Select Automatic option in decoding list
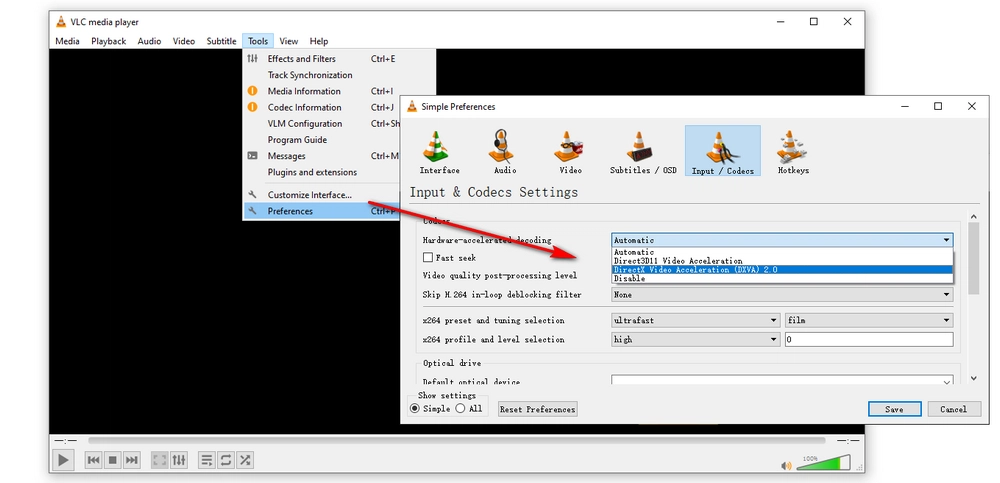The width and height of the screenshot is (1000, 483). click(x=782, y=252)
